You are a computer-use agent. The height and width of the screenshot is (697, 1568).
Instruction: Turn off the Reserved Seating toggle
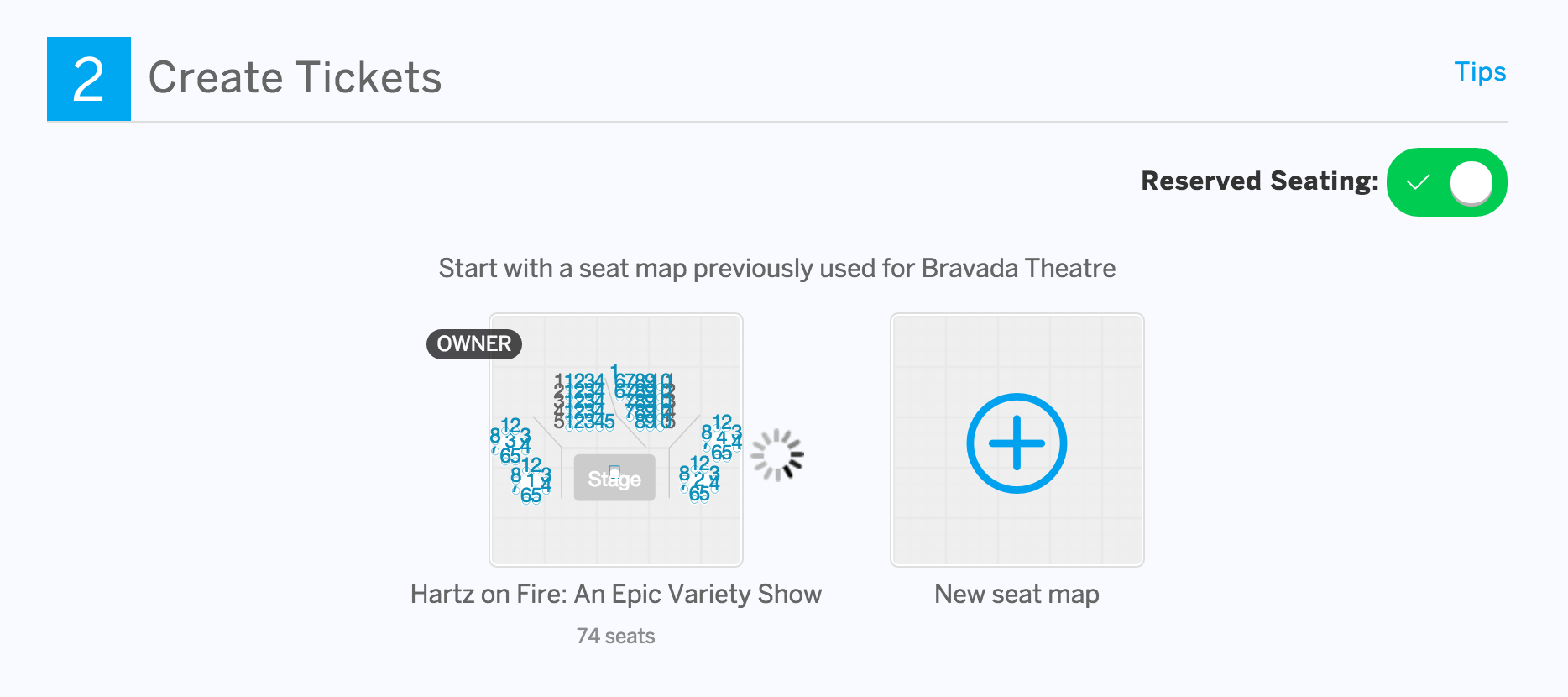point(1446,182)
